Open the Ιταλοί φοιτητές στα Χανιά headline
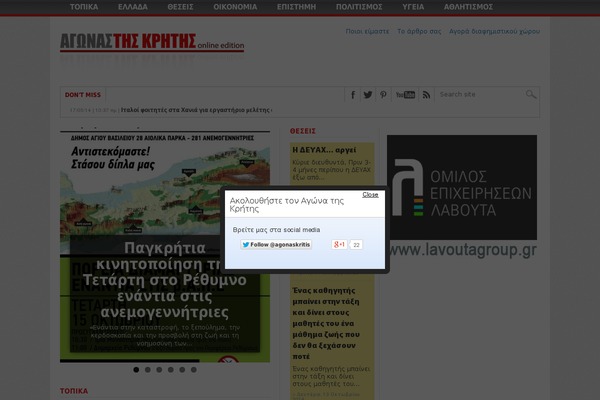Viewport: 600px width, 400px height. 196,110
